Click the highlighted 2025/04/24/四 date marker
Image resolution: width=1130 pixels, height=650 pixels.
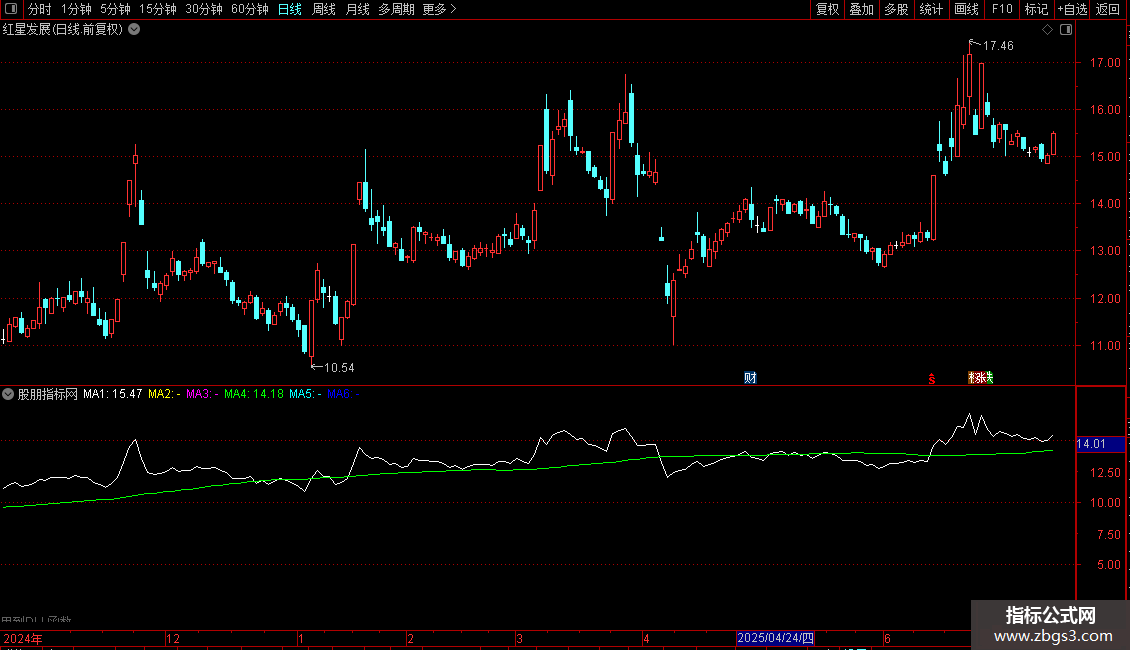(775, 638)
